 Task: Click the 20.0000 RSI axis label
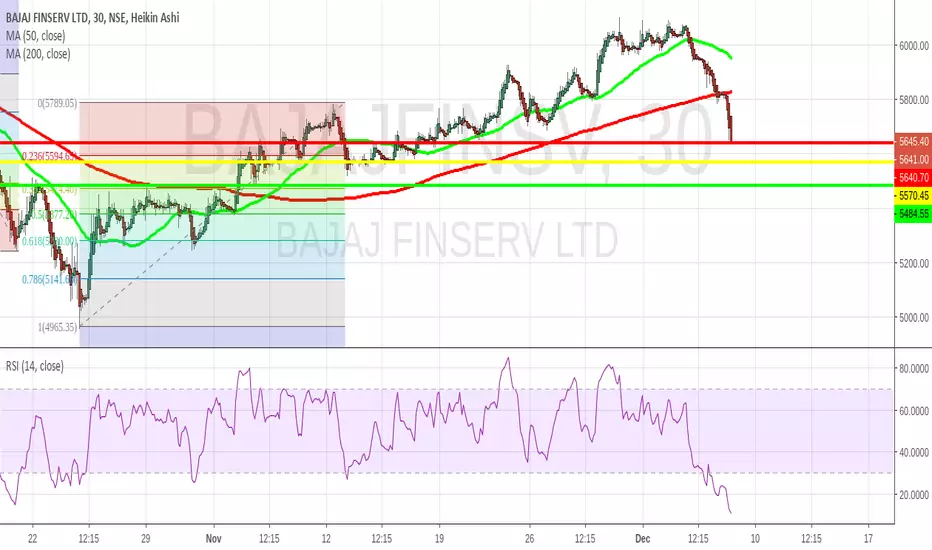pyautogui.click(x=914, y=495)
